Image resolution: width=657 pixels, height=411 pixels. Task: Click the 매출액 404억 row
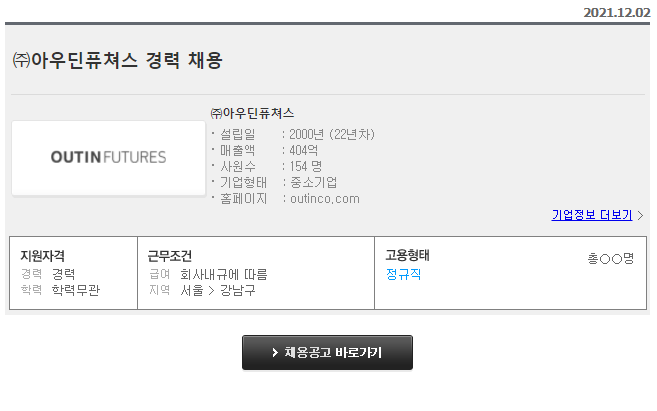(265, 150)
